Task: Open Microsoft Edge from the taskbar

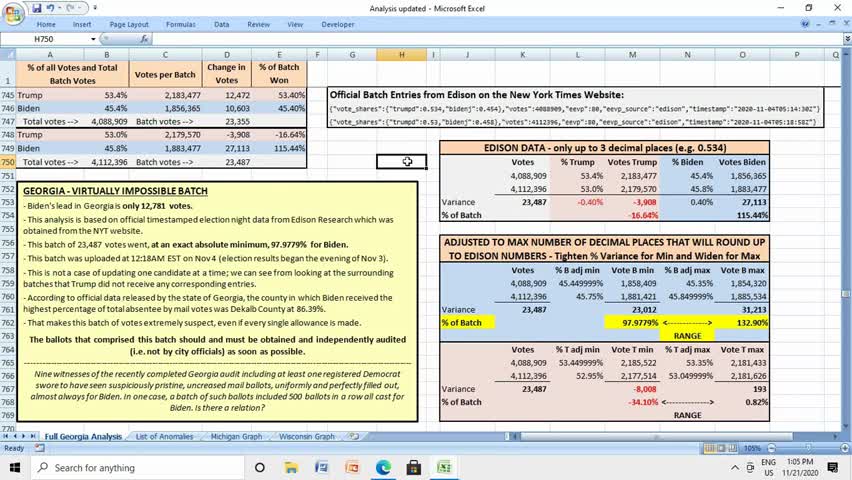Action: [383, 467]
